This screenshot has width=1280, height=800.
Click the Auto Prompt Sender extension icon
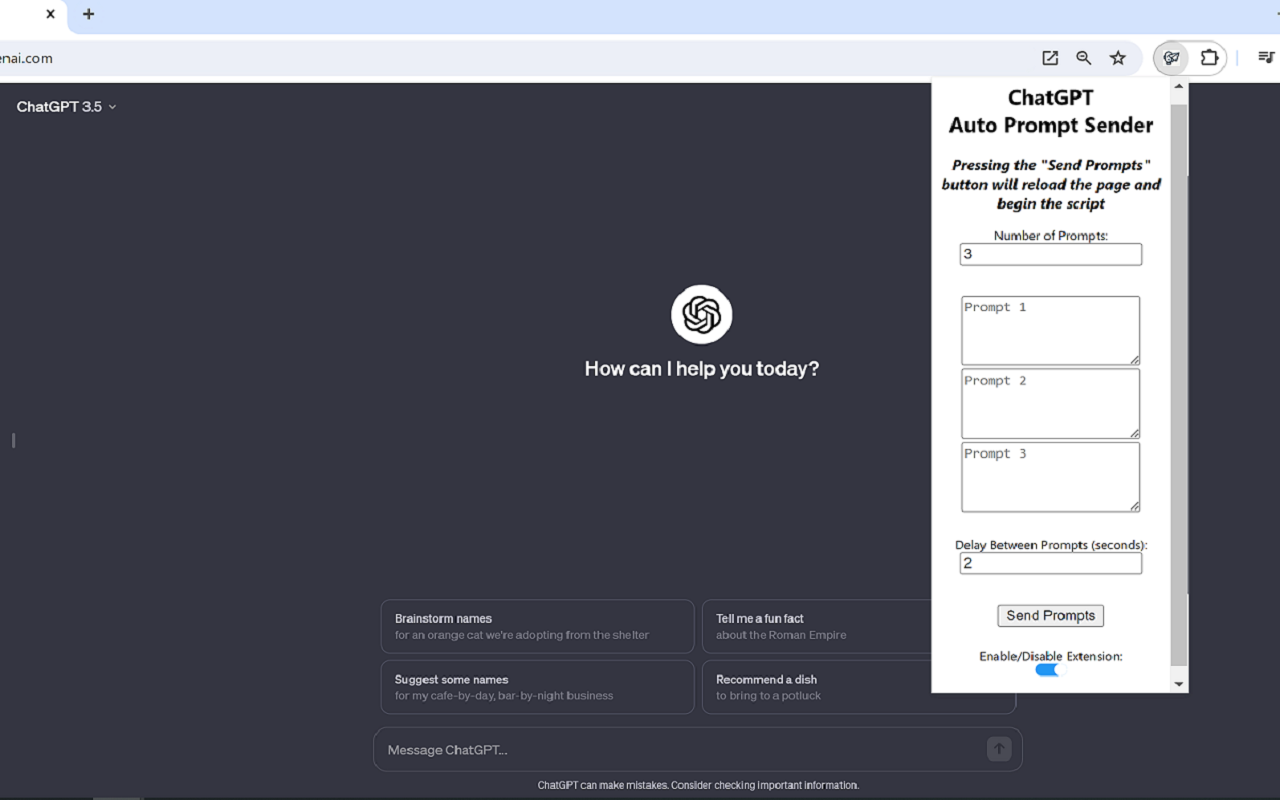point(1171,58)
